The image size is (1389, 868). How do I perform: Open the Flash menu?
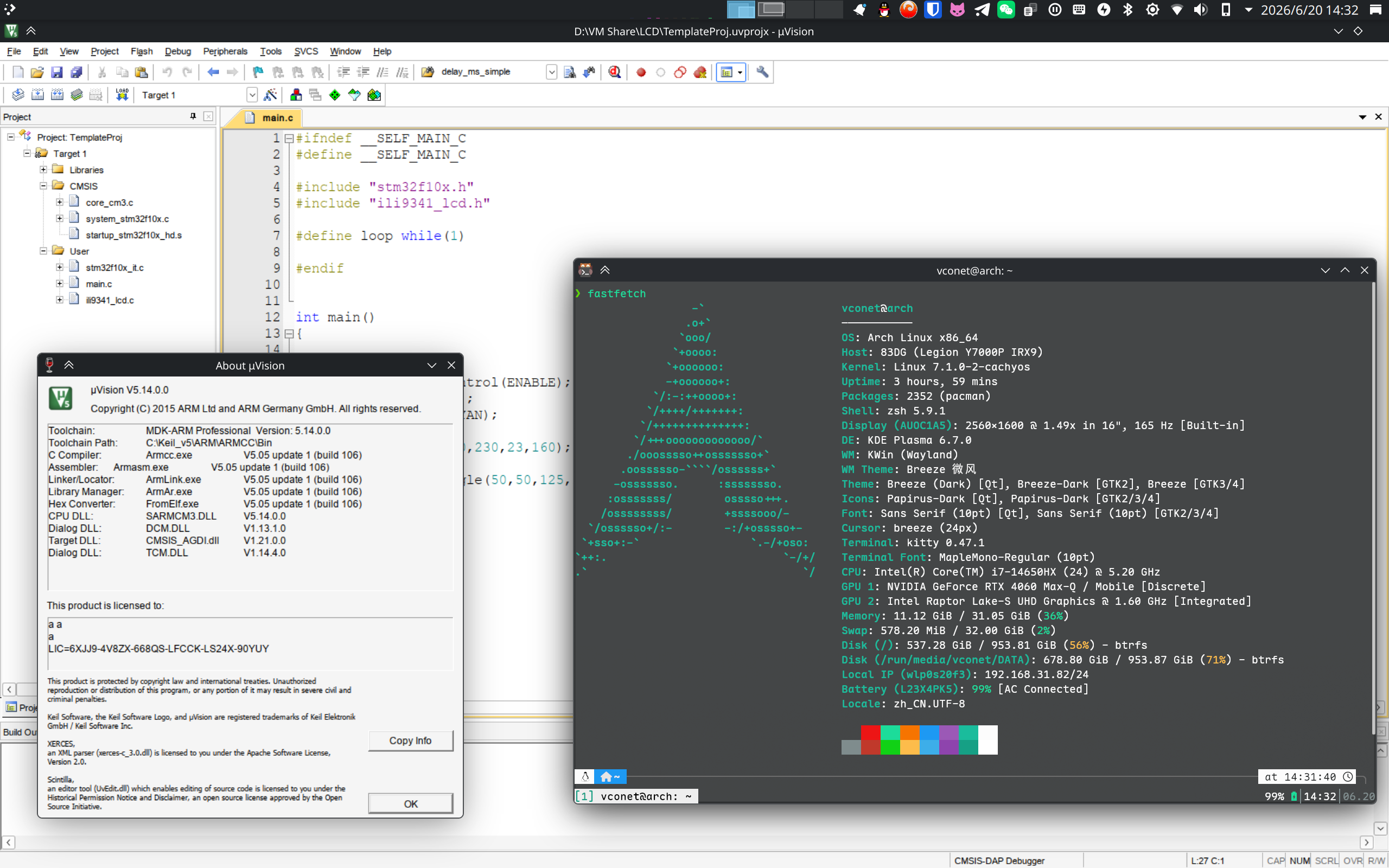point(142,51)
